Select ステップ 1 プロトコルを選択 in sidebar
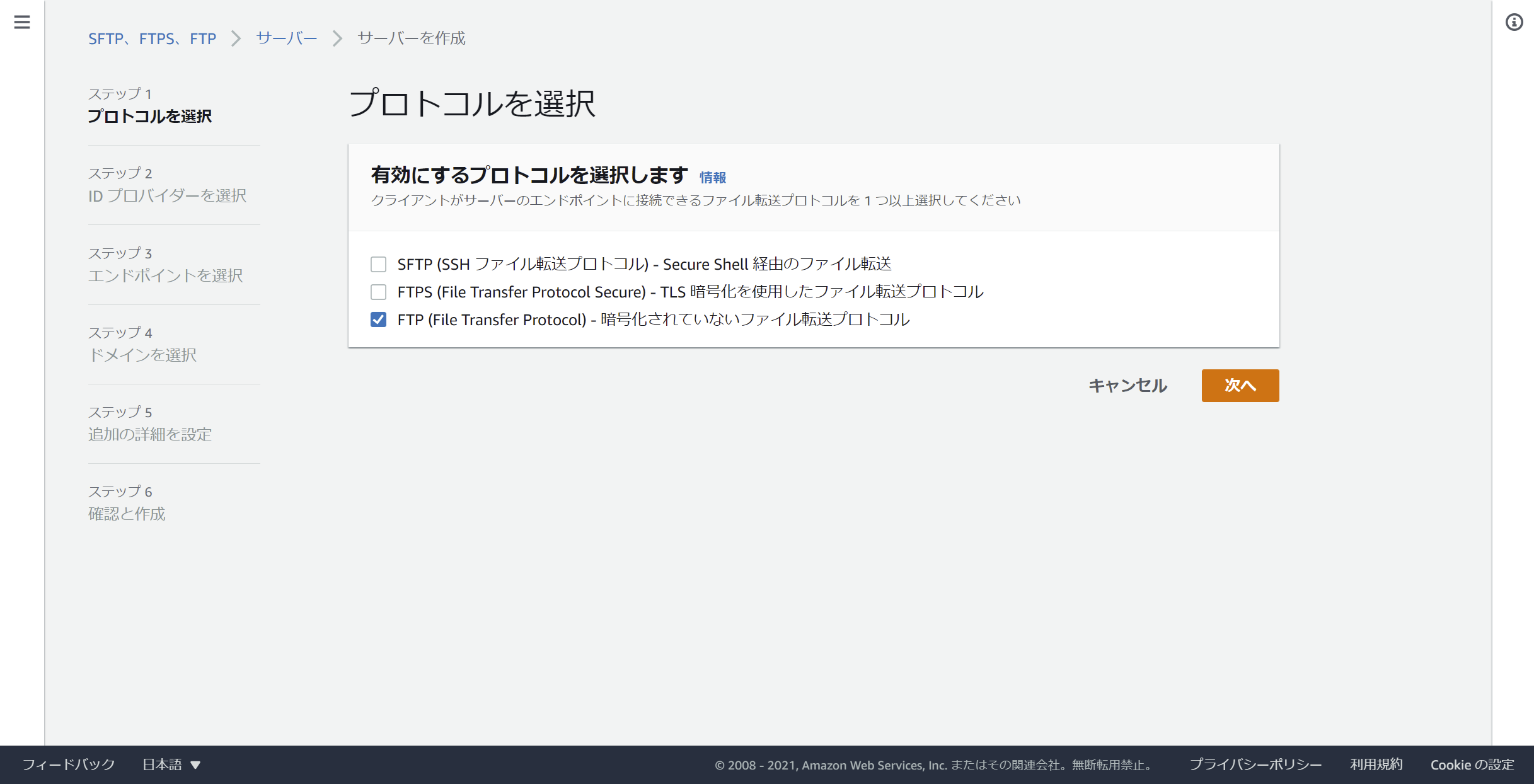 click(x=150, y=117)
